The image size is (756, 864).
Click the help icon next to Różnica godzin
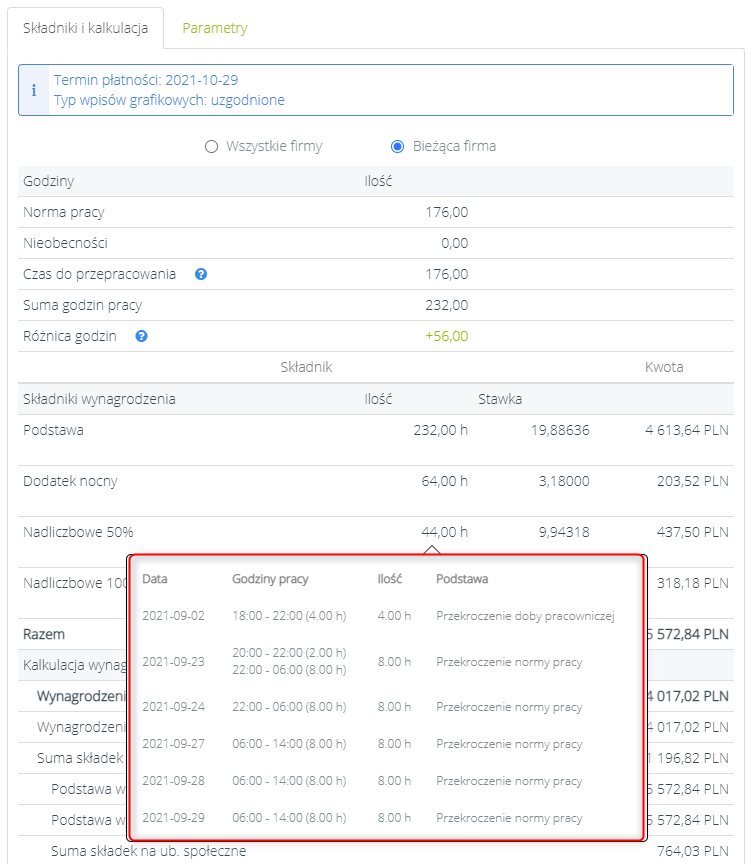[141, 336]
